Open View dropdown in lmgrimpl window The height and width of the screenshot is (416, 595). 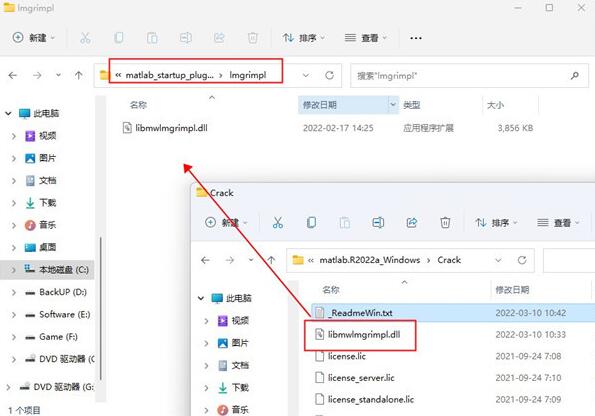coord(365,38)
